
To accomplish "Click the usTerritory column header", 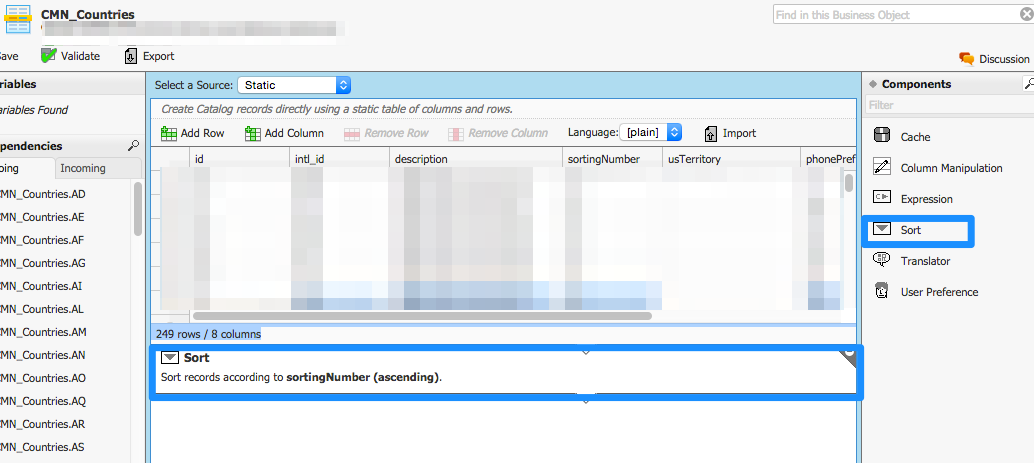I will 731,159.
